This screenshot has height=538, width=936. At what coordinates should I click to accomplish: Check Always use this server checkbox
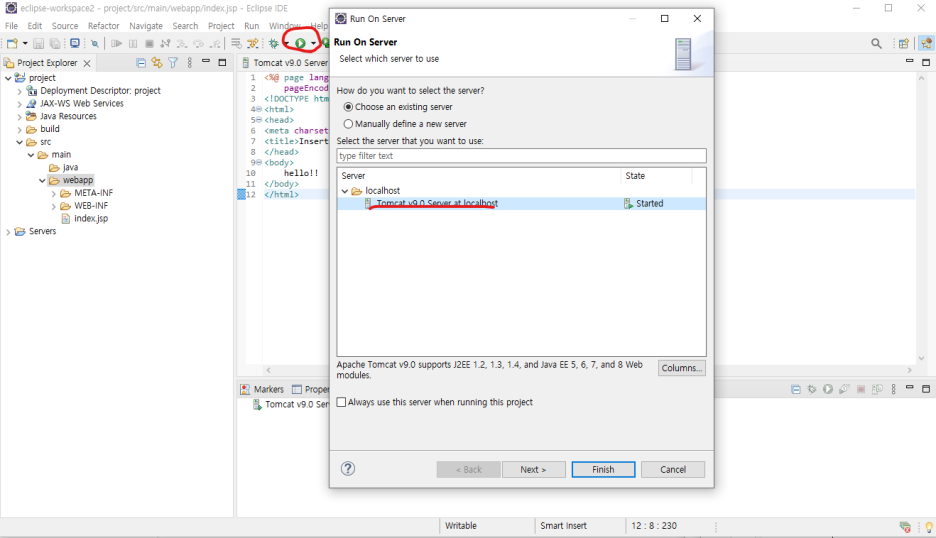tap(341, 402)
